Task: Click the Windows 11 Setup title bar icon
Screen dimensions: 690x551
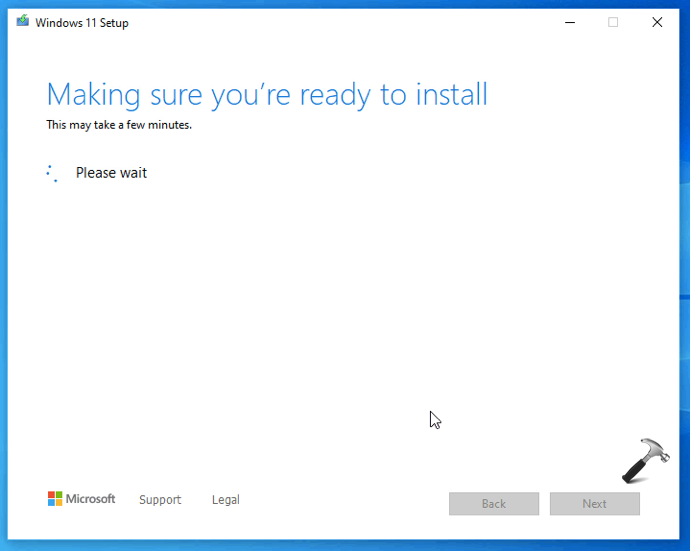Action: coord(23,22)
